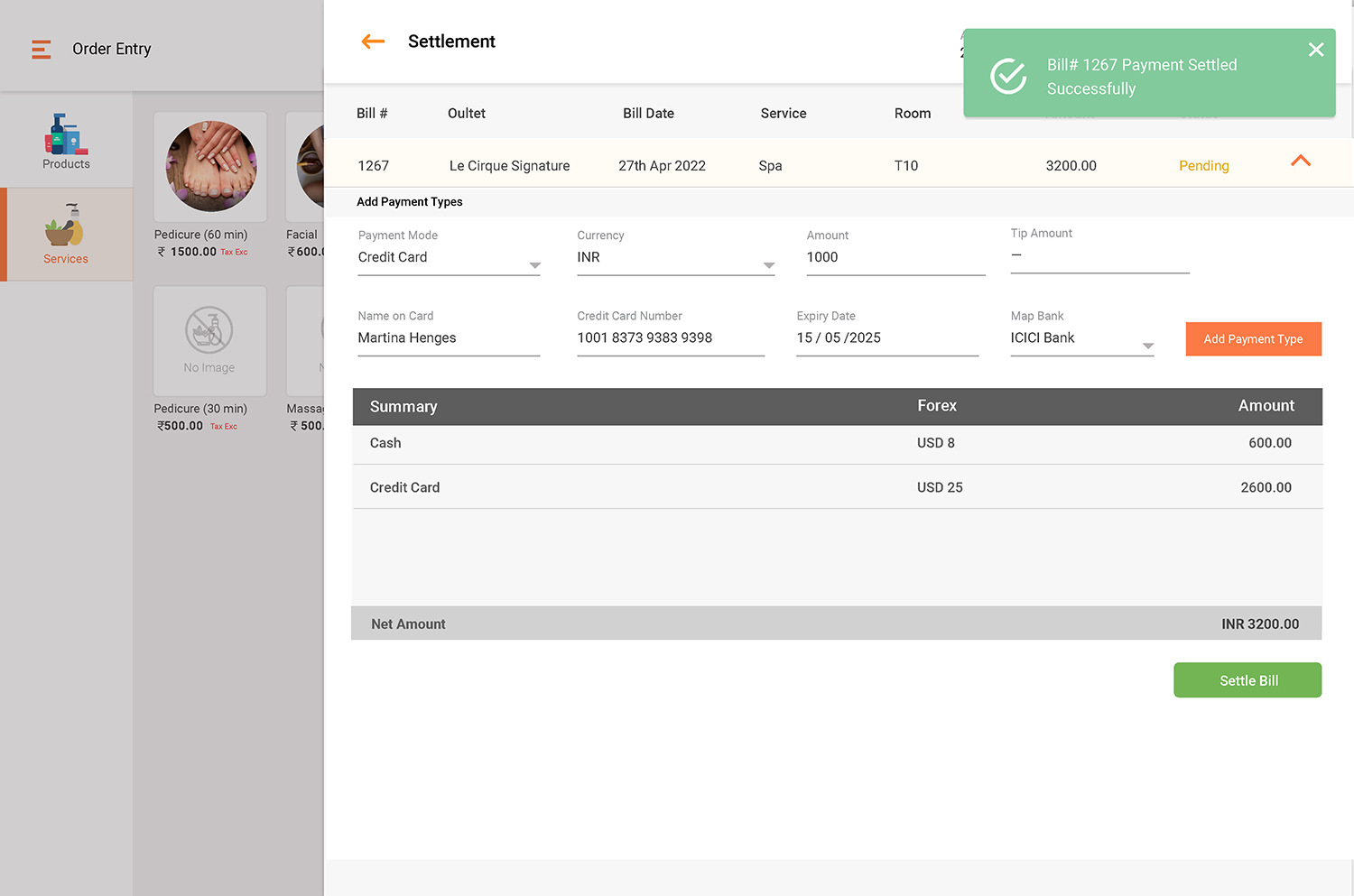Click the Map Bank dropdown arrow
Image resolution: width=1354 pixels, height=896 pixels.
(x=1148, y=346)
